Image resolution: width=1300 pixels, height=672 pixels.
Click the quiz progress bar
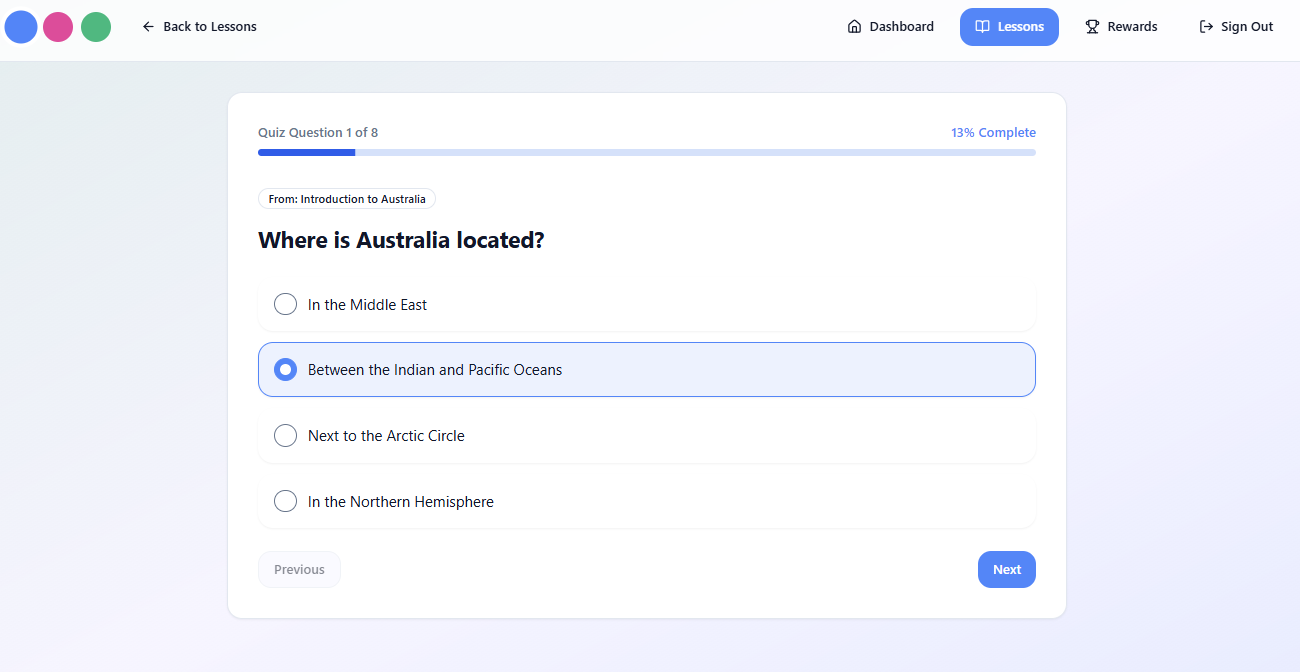pyautogui.click(x=646, y=152)
